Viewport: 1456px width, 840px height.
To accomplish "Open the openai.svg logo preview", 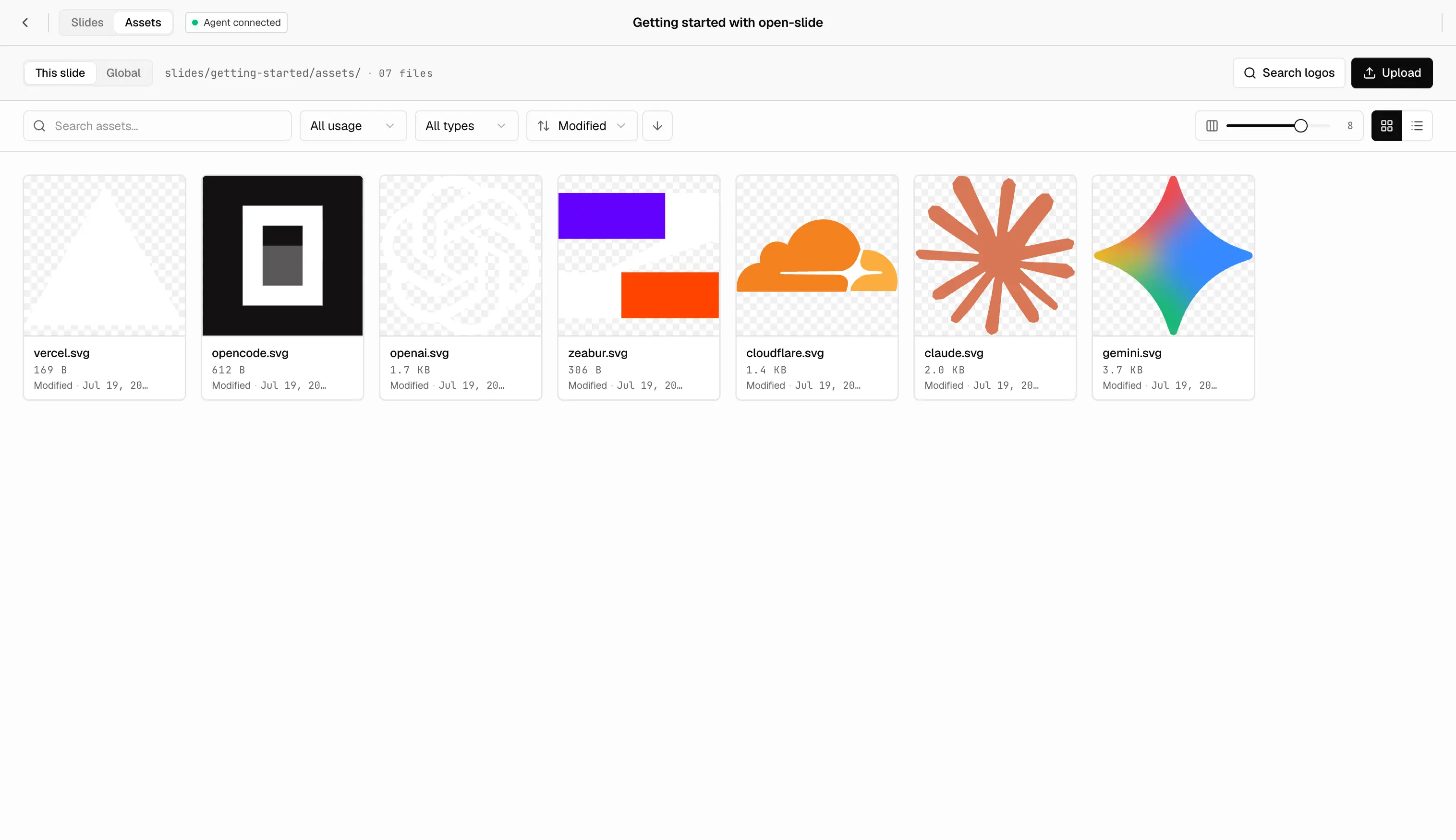I will [461, 255].
